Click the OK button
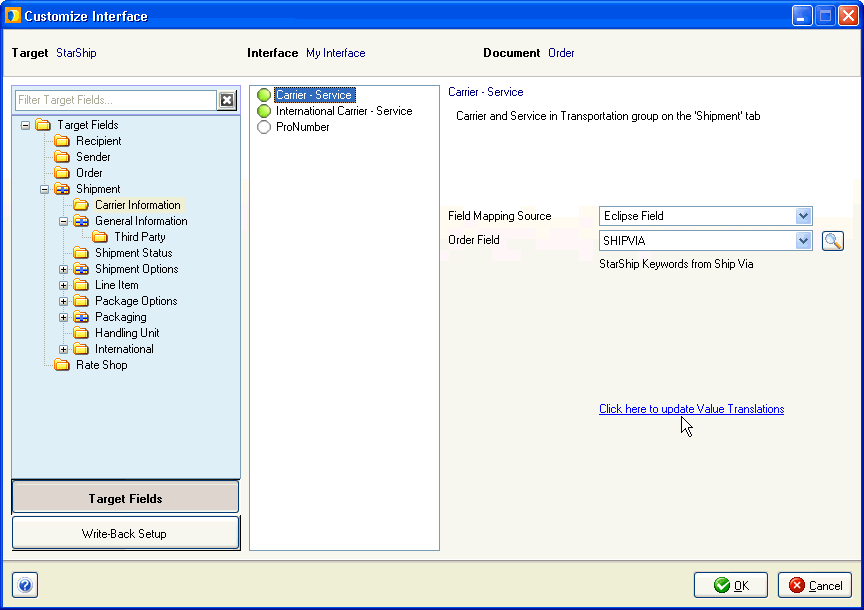The image size is (864, 610). pos(731,585)
